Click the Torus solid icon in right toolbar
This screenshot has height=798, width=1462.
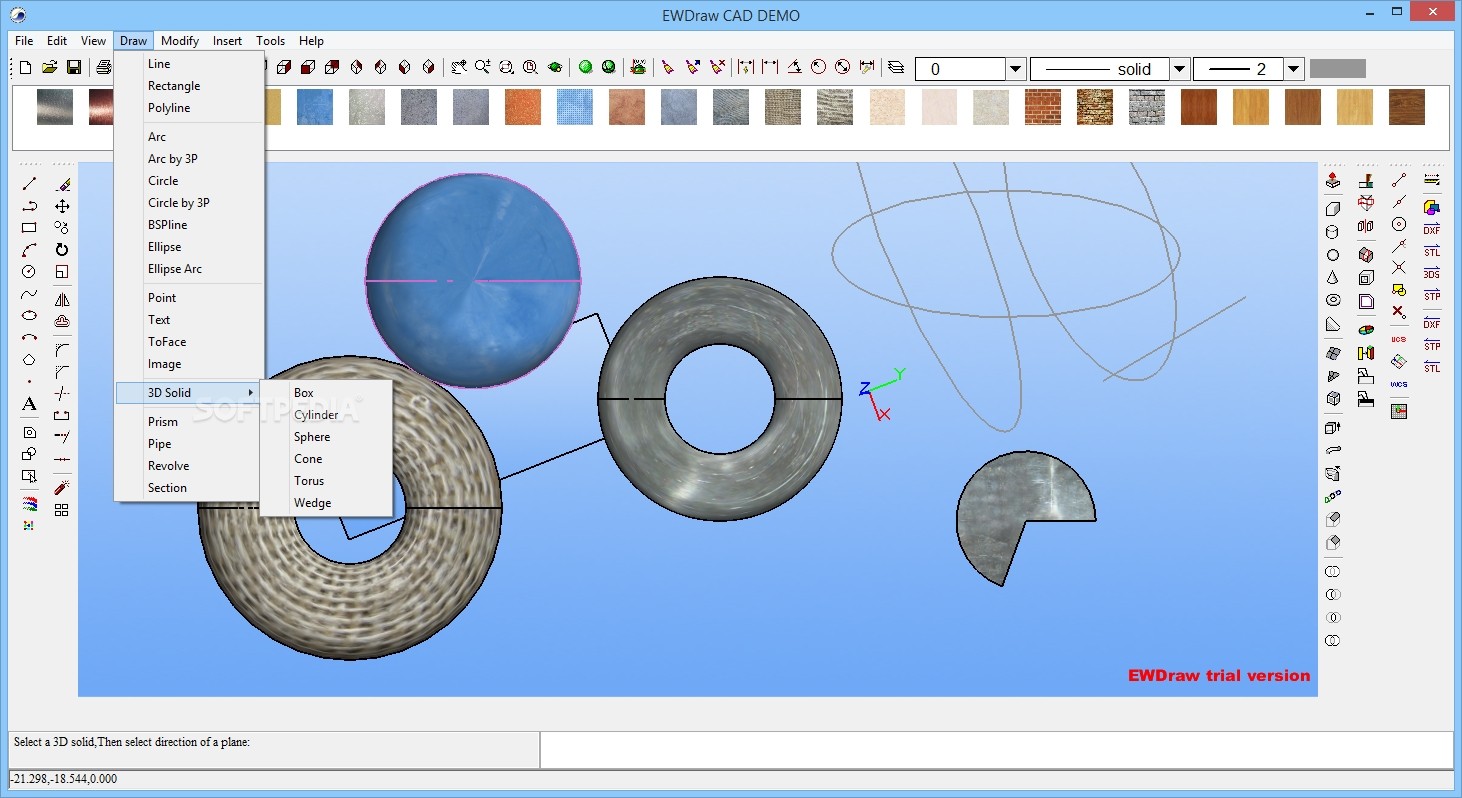(1333, 300)
